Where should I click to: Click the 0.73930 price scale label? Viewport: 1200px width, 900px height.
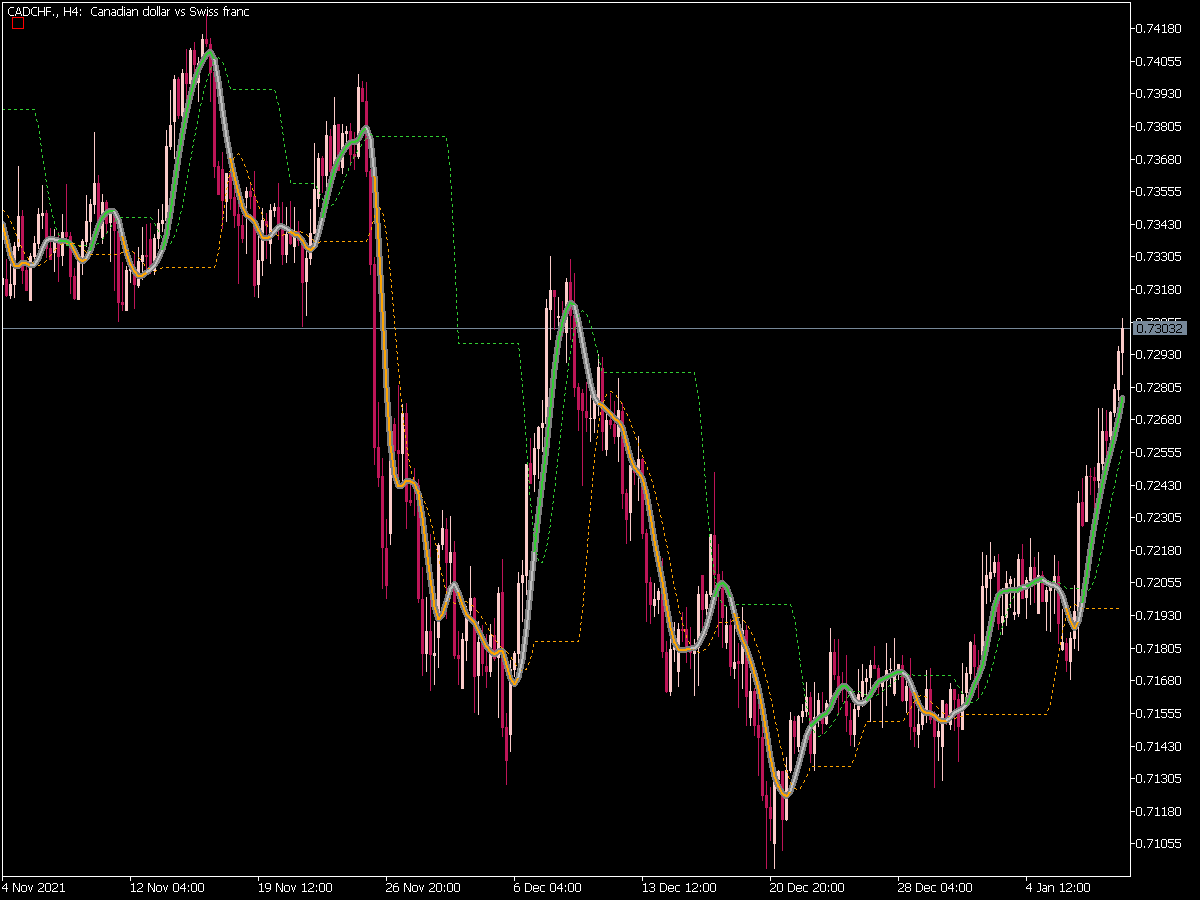click(1160, 94)
